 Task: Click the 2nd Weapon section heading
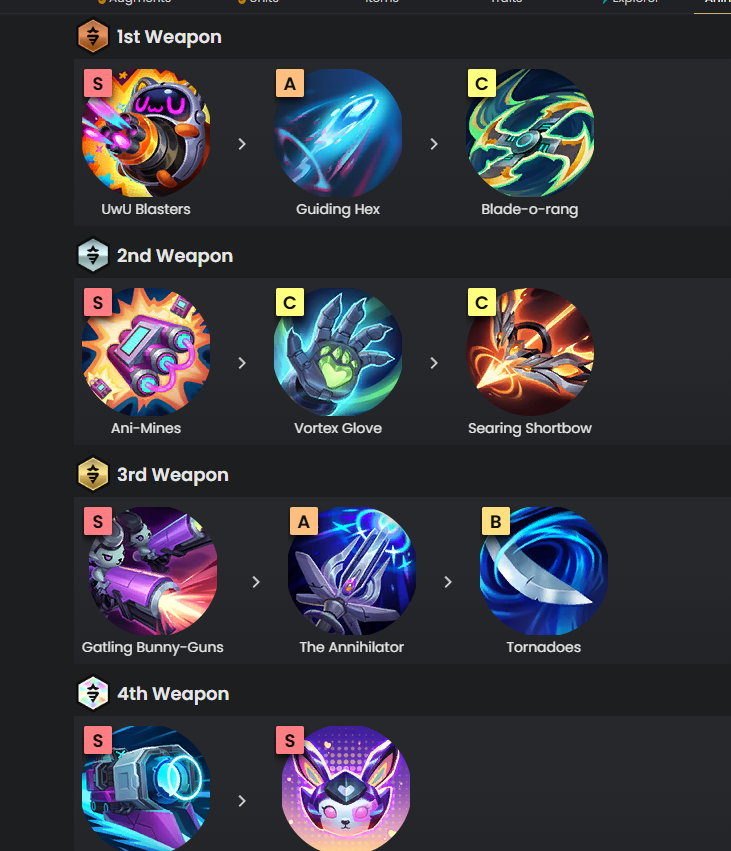point(175,256)
